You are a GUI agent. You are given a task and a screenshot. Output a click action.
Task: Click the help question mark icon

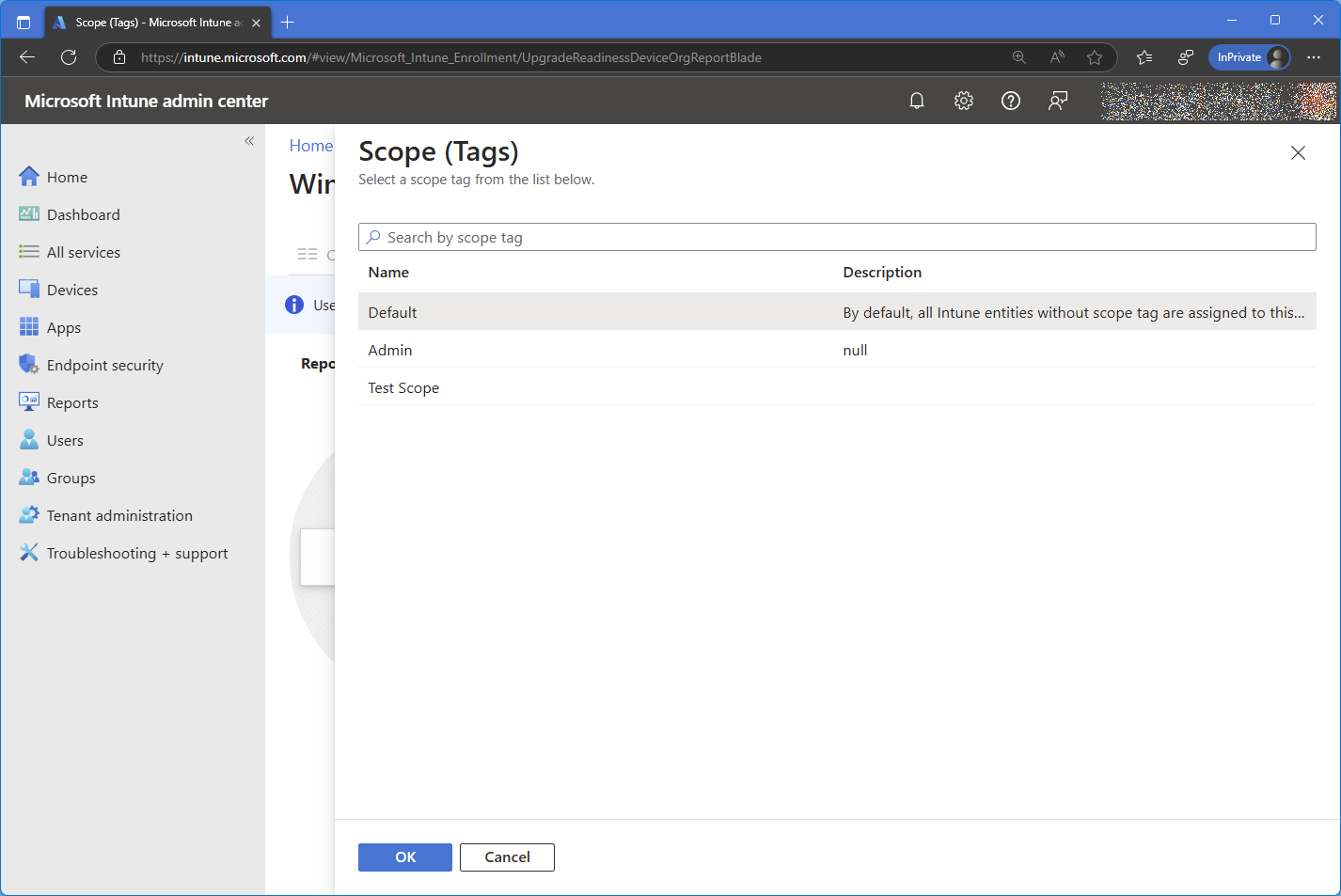pos(1011,101)
